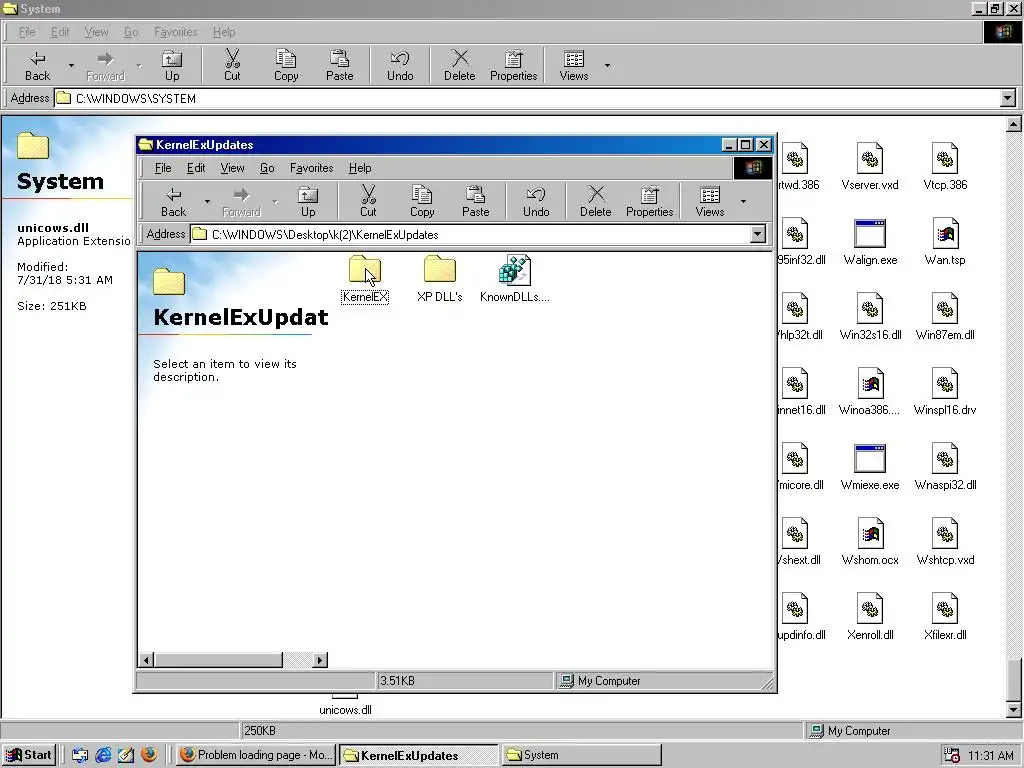The width and height of the screenshot is (1024, 768).
Task: Select the Wshtcp.vxd file
Action: pyautogui.click(x=945, y=542)
